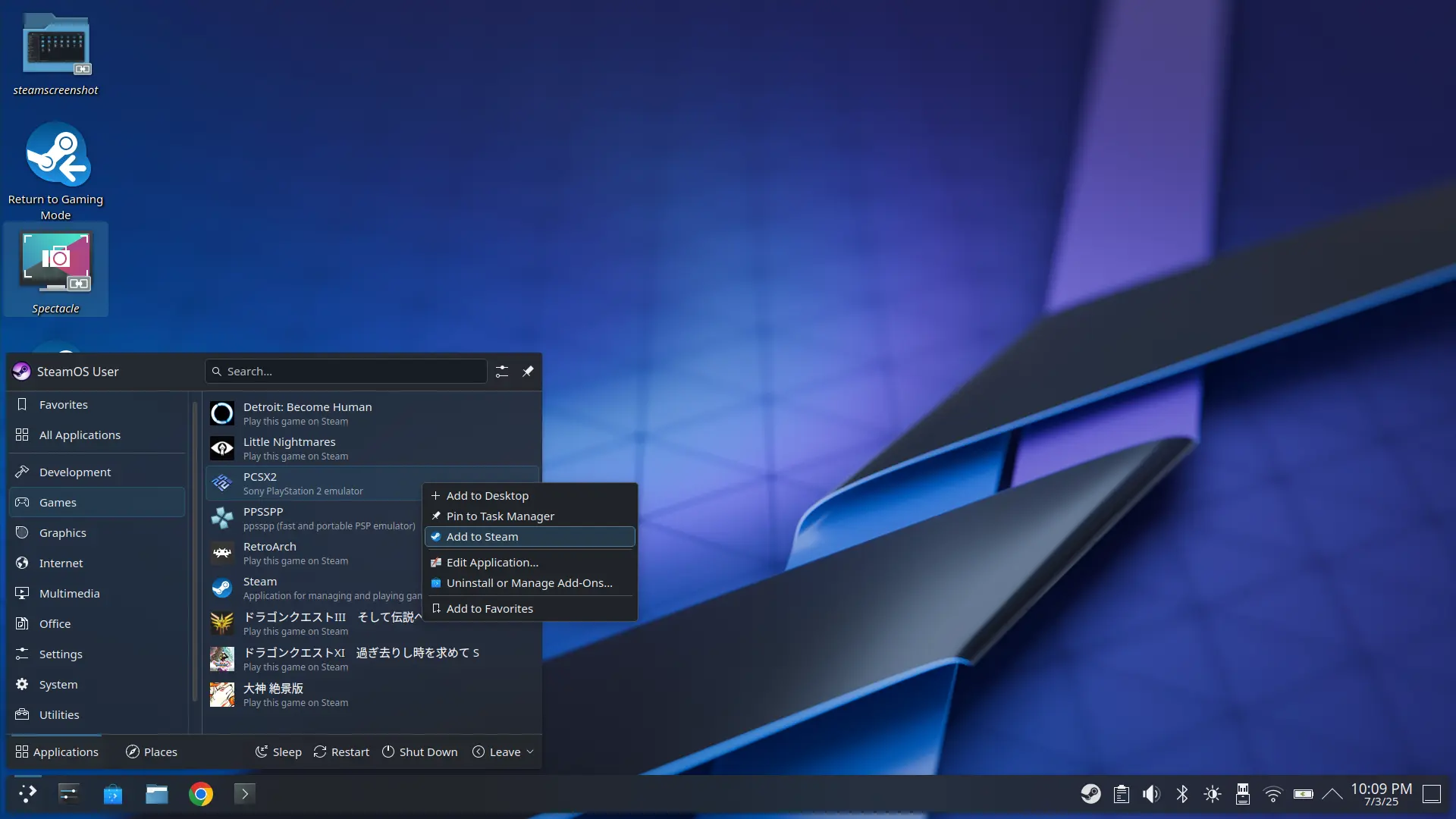The width and height of the screenshot is (1456, 819).
Task: Switch to the Places tab
Action: [x=152, y=752]
